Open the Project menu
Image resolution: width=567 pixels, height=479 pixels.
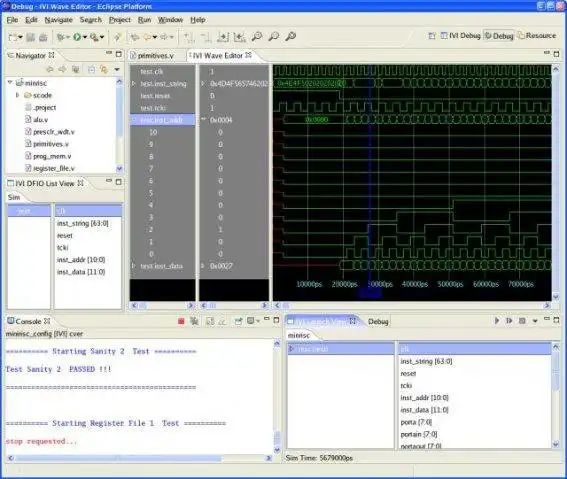click(120, 20)
